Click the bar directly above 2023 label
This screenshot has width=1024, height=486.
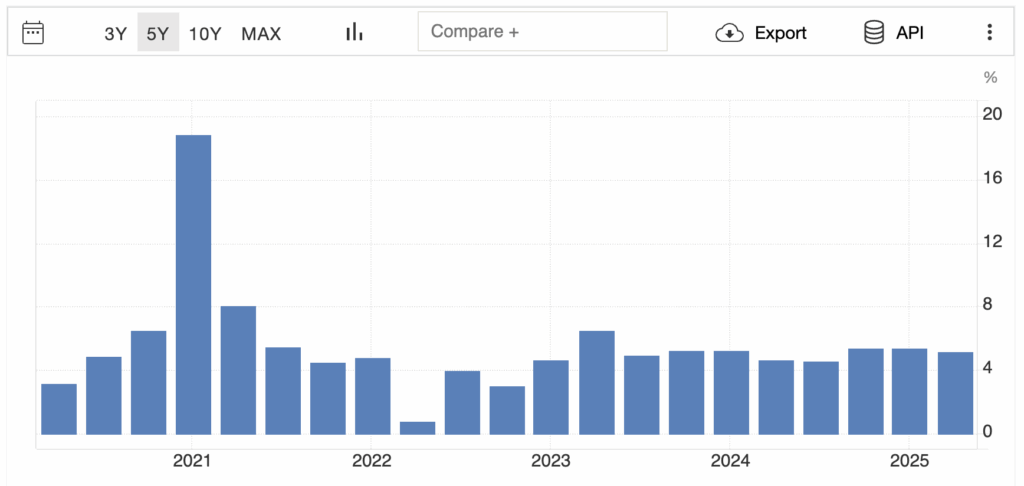point(551,397)
